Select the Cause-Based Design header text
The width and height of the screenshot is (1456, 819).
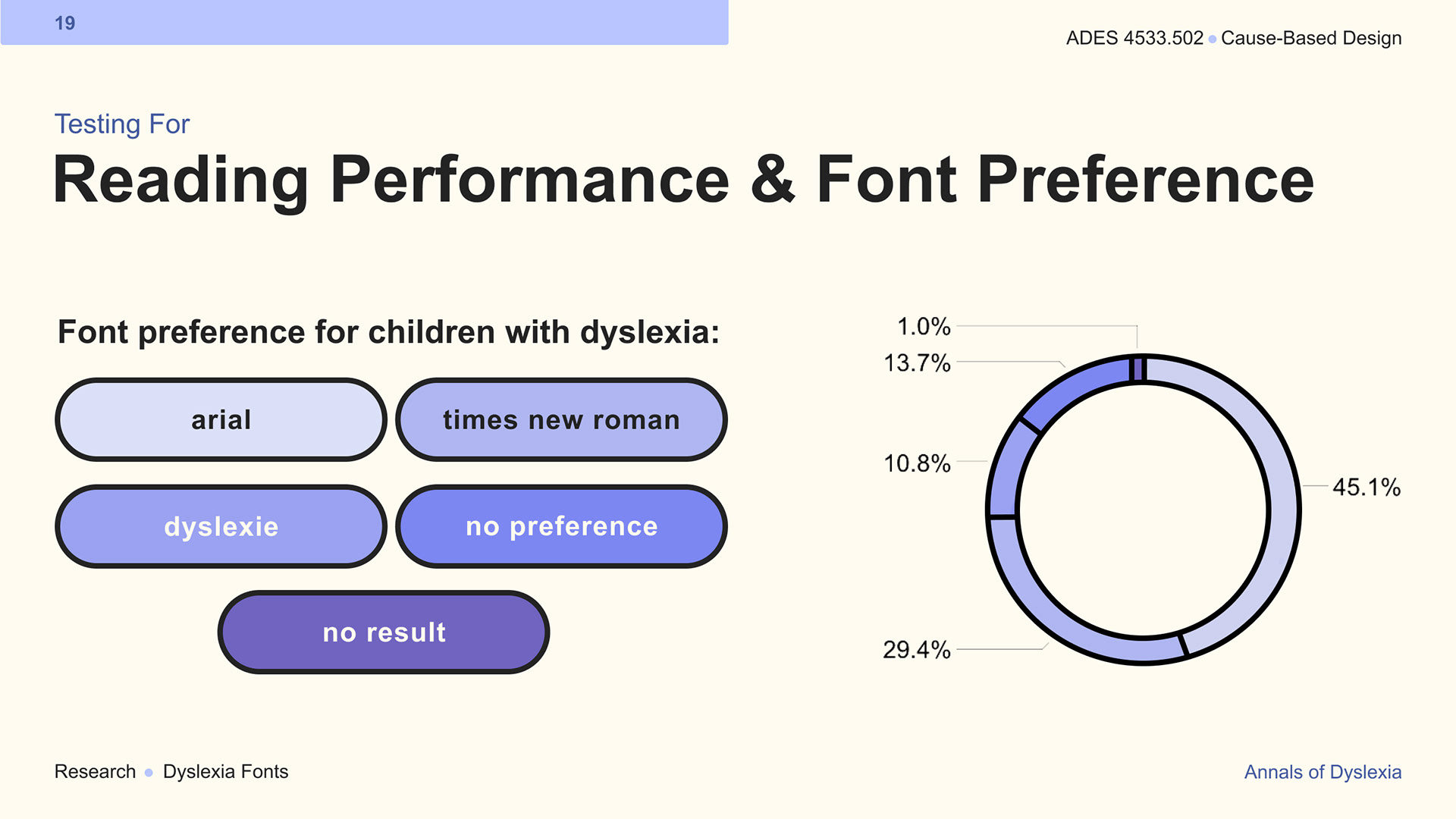(1311, 38)
